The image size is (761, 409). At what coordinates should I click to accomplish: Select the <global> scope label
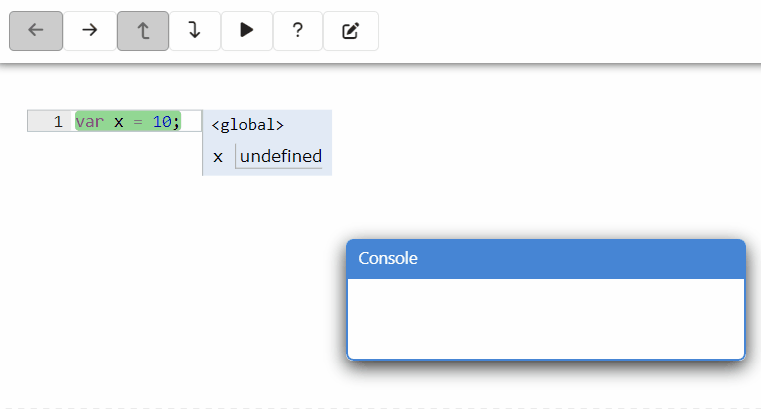click(247, 125)
